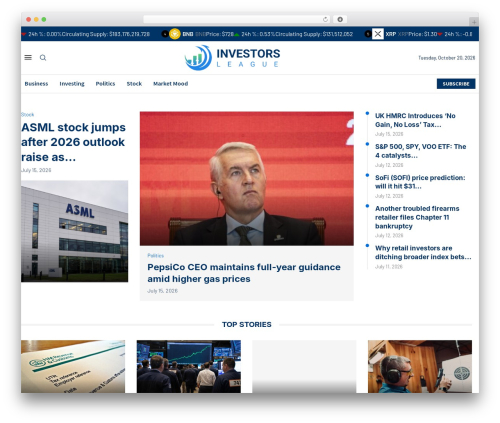Click the search magnifier icon
Image resolution: width=500 pixels, height=423 pixels.
(x=43, y=58)
